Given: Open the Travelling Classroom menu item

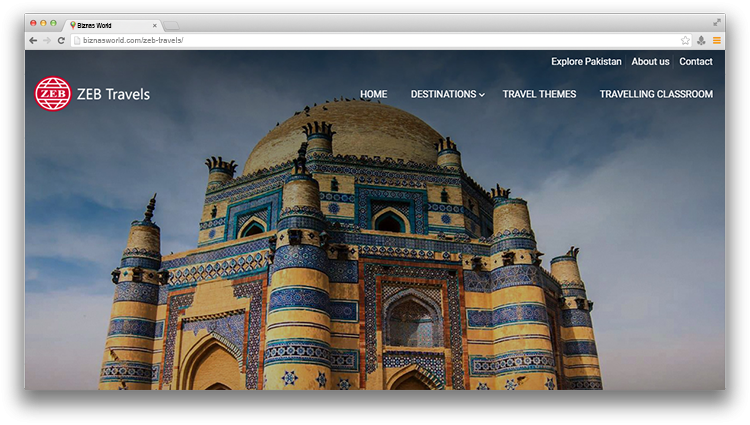Looking at the screenshot, I should [x=656, y=94].
